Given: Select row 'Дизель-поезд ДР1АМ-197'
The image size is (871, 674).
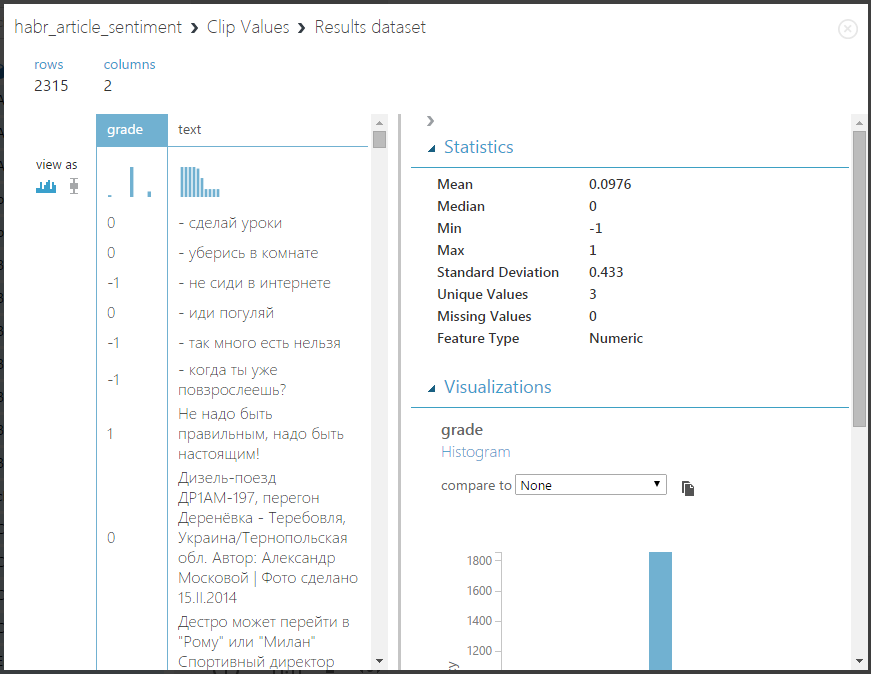Looking at the screenshot, I should pos(268,538).
